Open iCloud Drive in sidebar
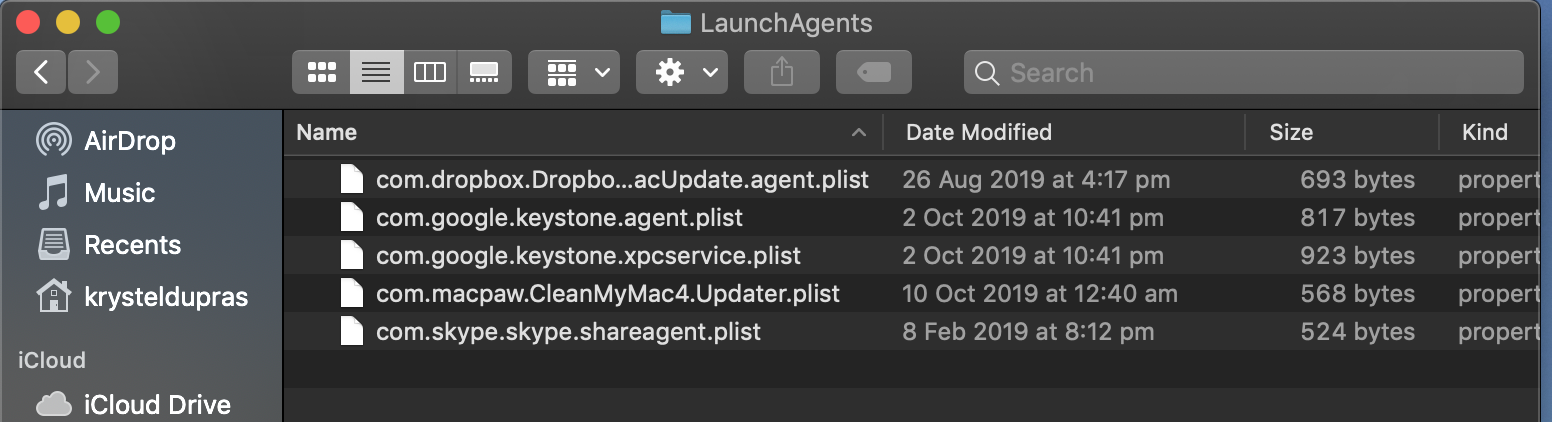 coord(157,404)
